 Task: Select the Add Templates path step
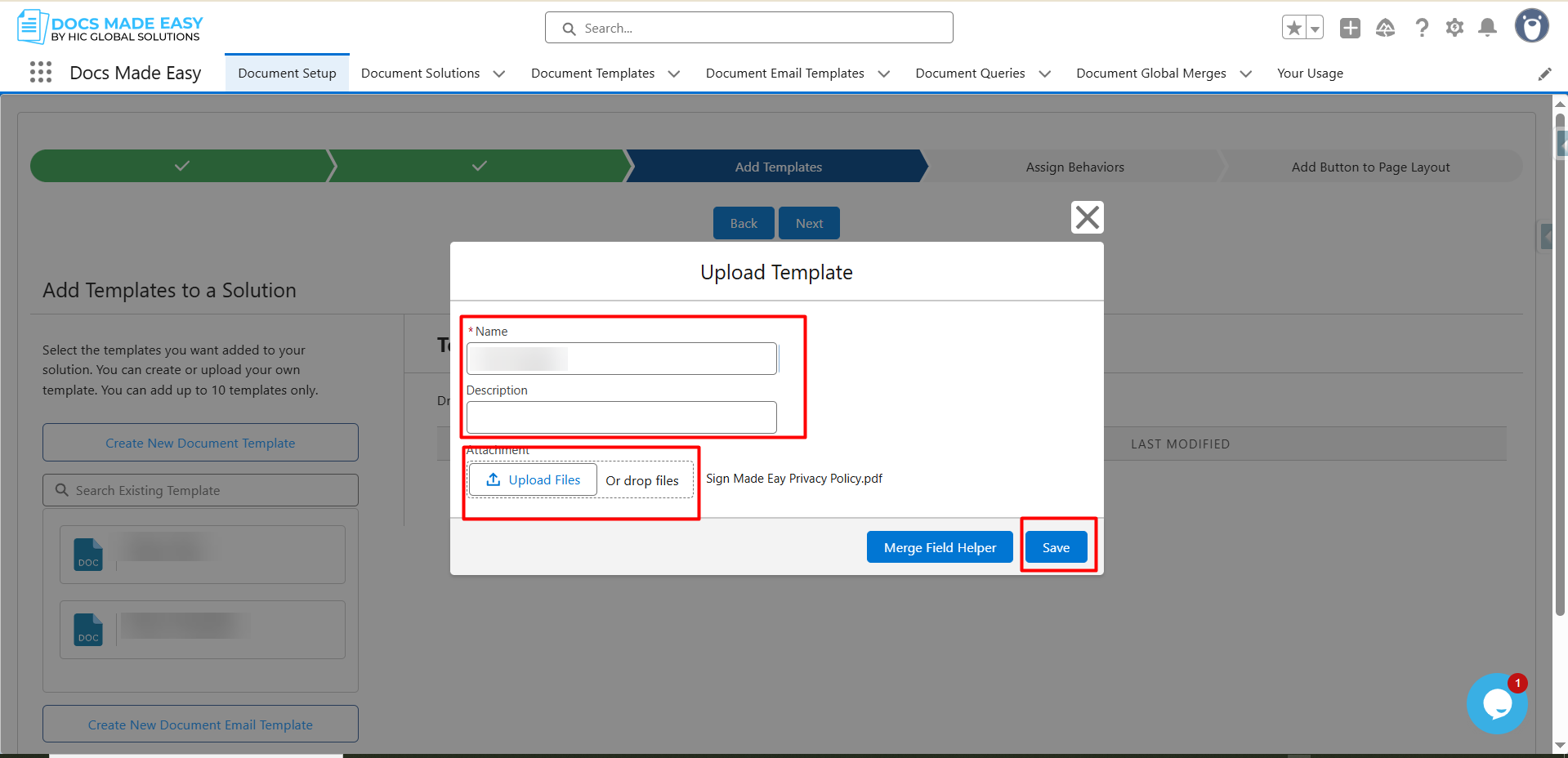778,167
